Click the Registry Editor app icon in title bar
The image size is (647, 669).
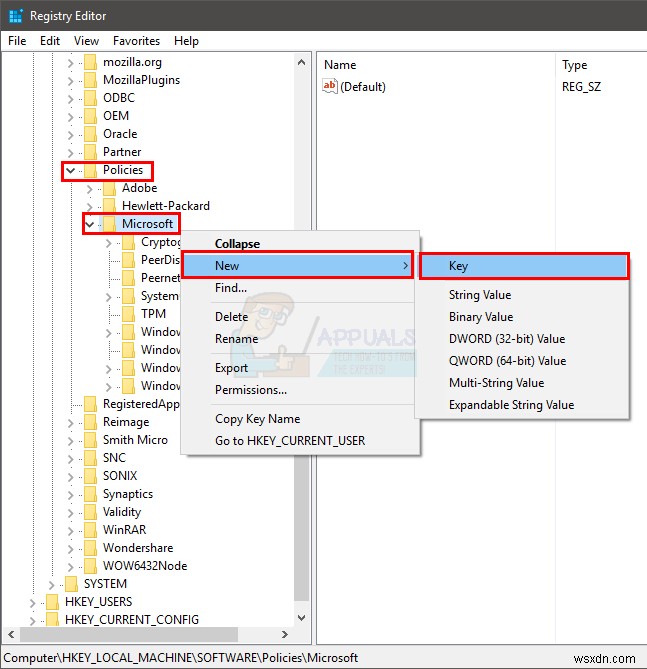click(x=15, y=16)
